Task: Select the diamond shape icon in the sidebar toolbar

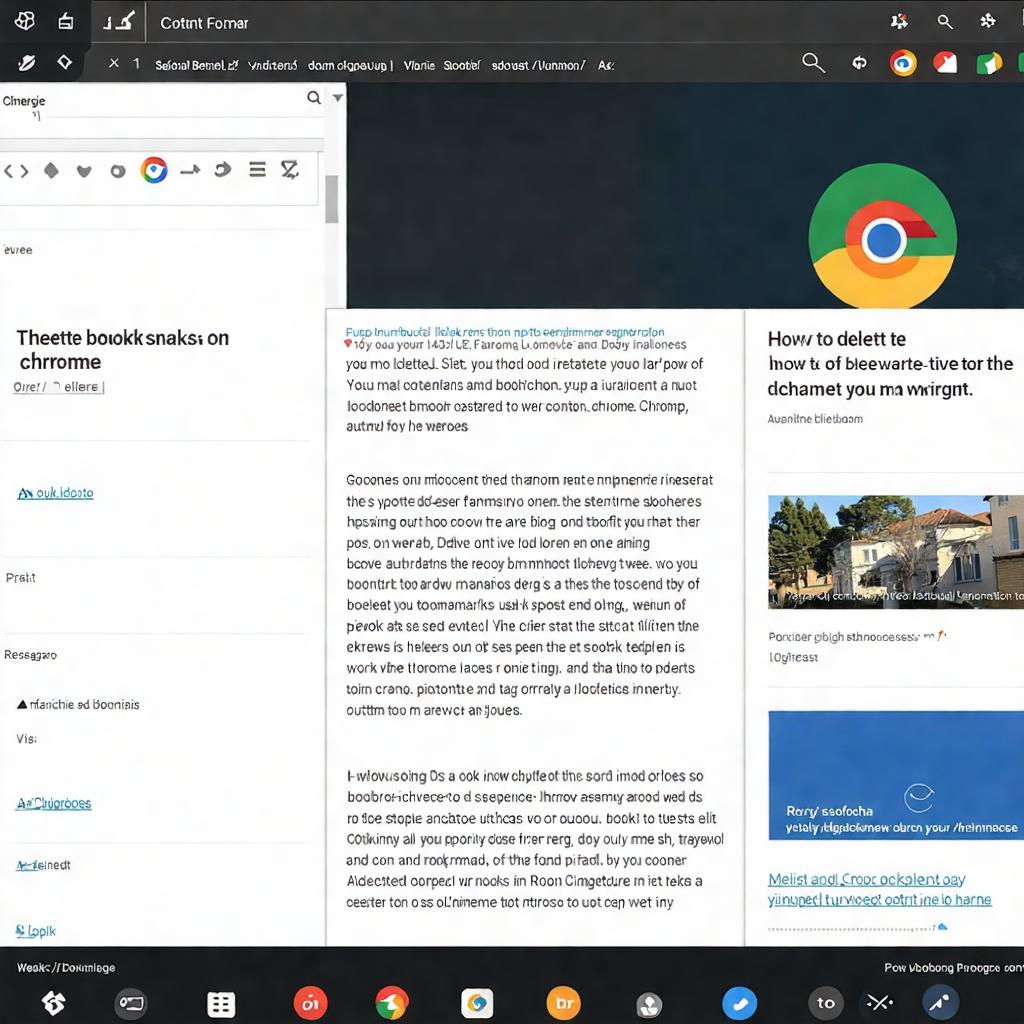Action: point(51,169)
